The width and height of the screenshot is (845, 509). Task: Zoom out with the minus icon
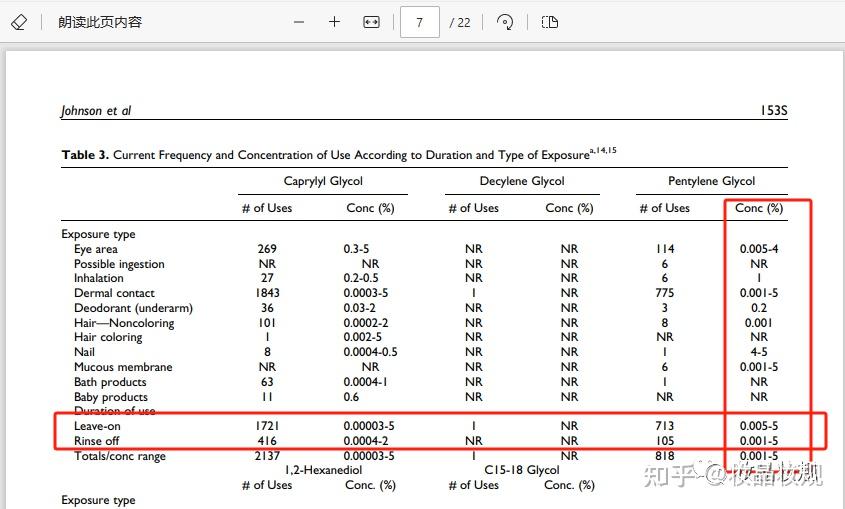[x=299, y=22]
